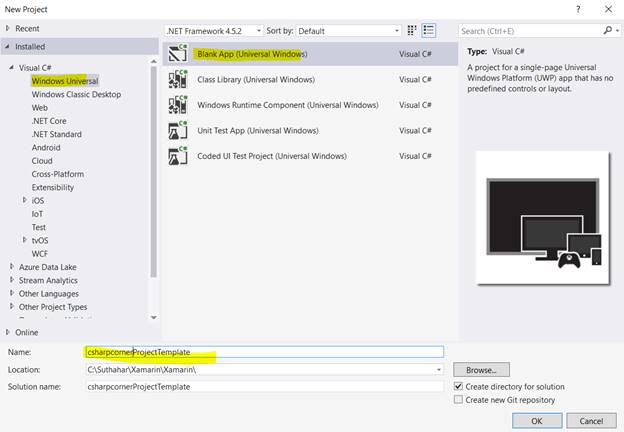Expand the Online section
The height and width of the screenshot is (432, 624).
pyautogui.click(x=8, y=332)
